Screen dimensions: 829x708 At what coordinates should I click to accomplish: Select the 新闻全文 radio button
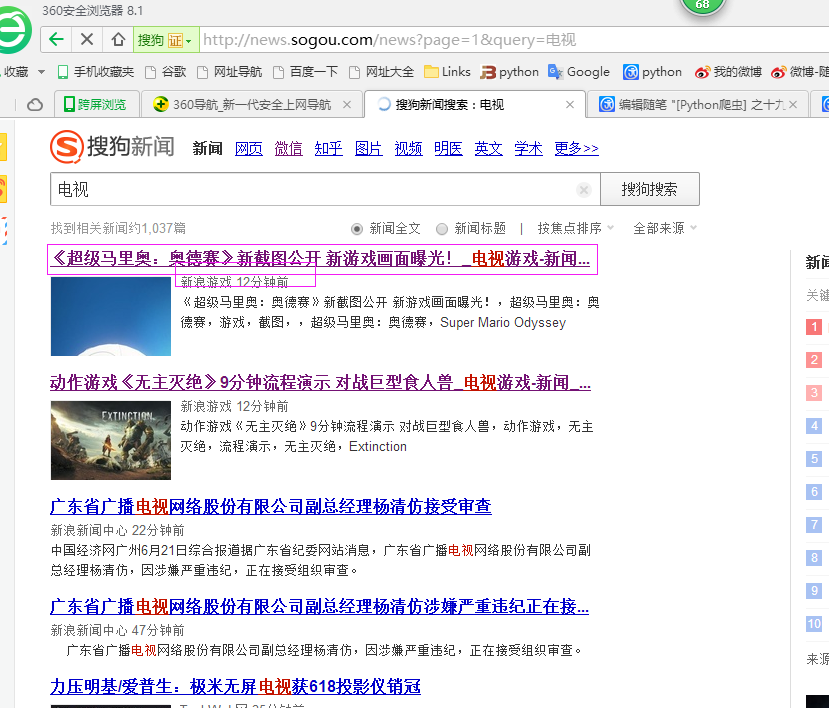tap(357, 229)
